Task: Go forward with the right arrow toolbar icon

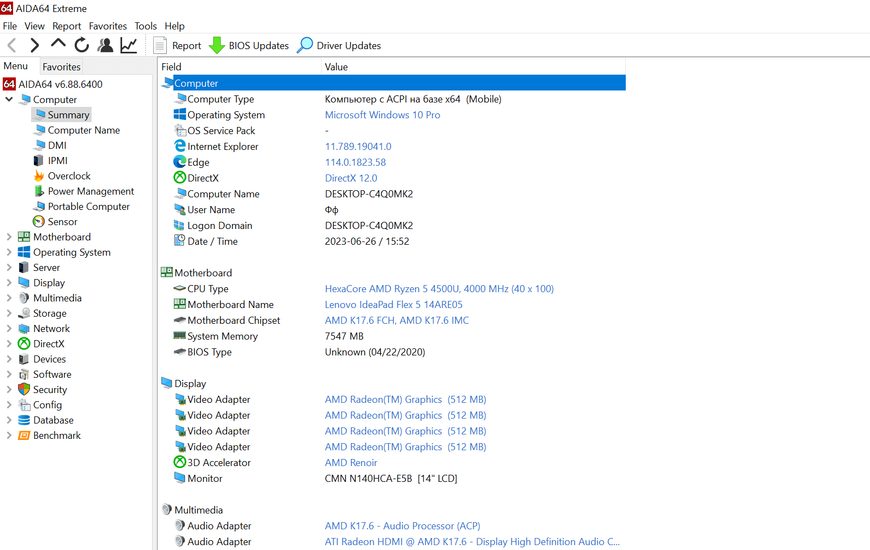Action: 34,45
